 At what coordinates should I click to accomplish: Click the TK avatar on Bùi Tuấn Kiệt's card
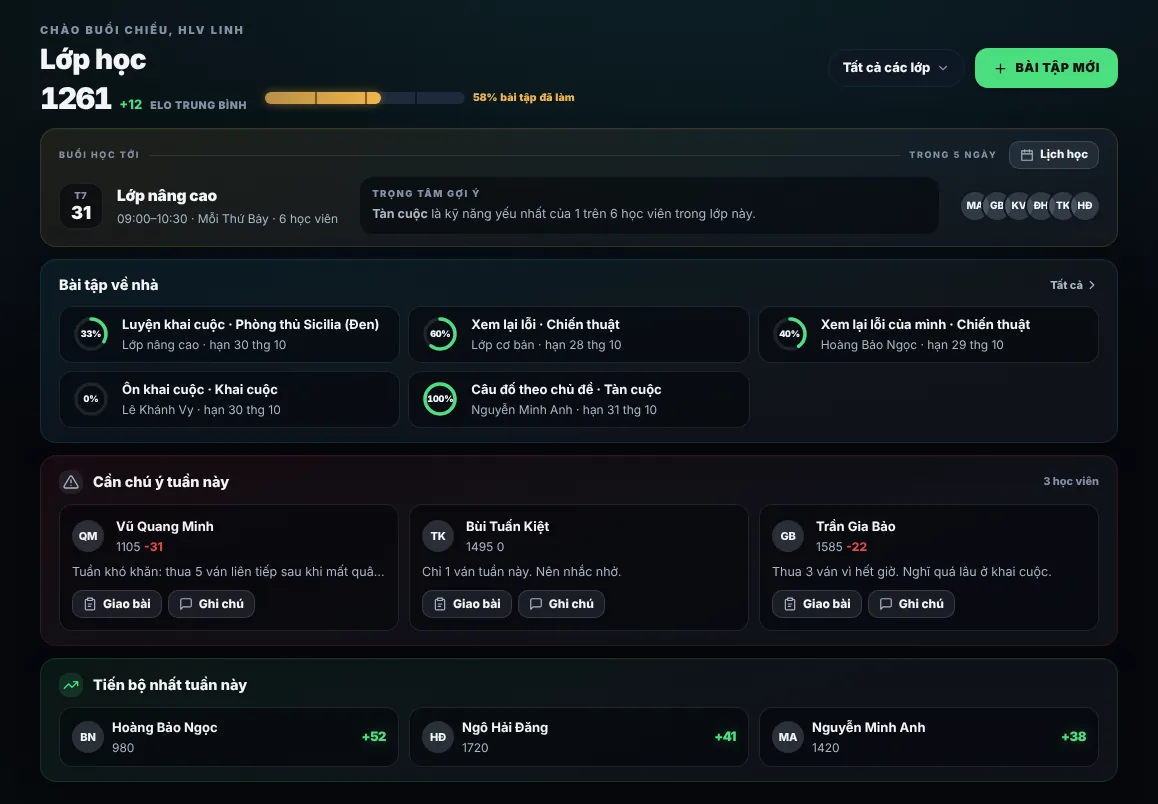(x=438, y=537)
